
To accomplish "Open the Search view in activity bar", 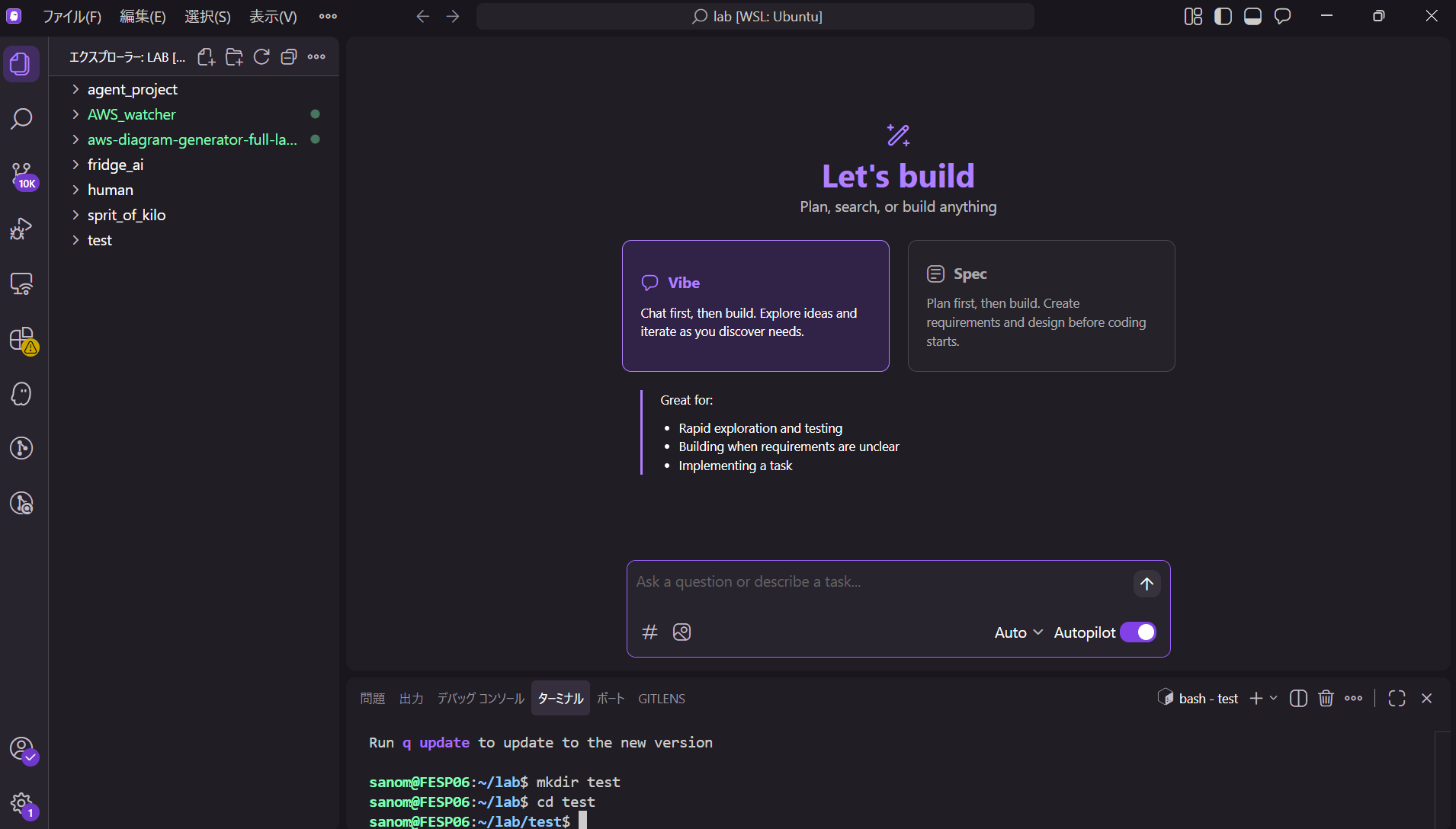I will (21, 119).
